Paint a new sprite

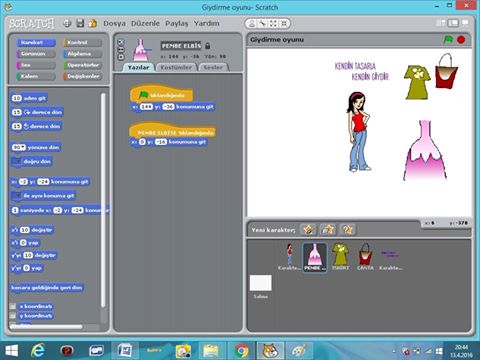308,230
